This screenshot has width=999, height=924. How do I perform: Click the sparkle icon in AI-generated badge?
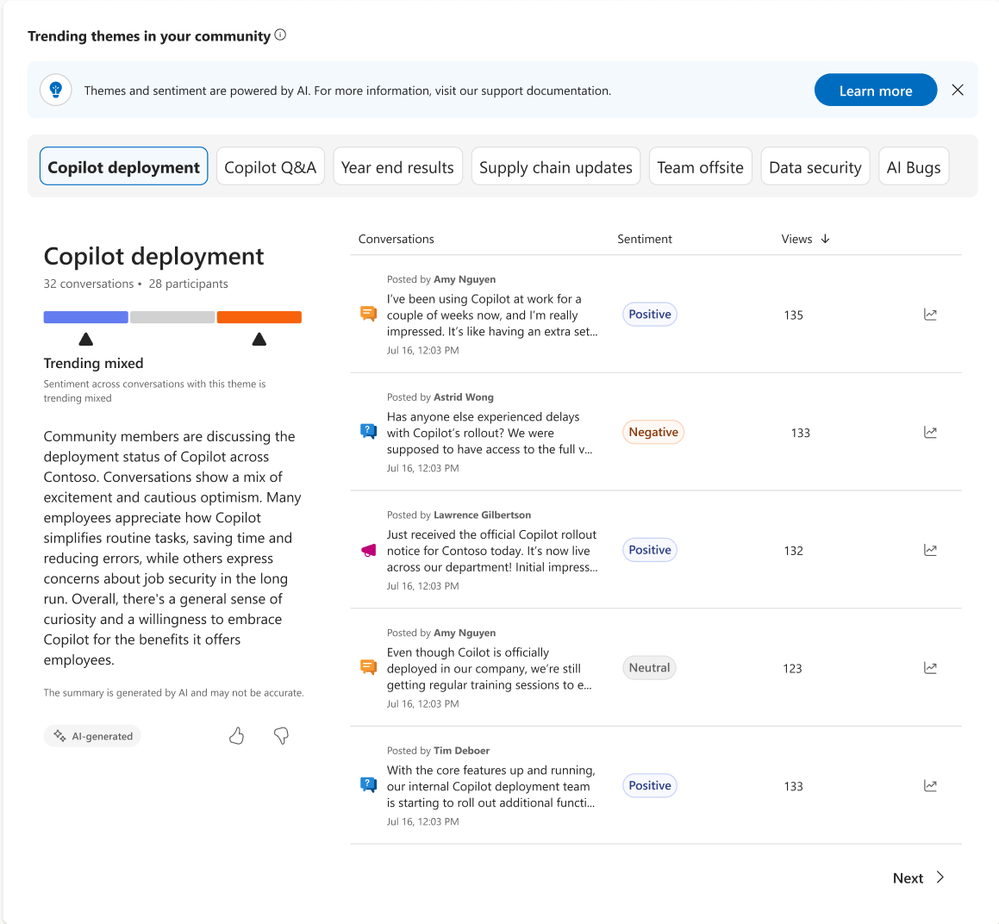pos(59,735)
